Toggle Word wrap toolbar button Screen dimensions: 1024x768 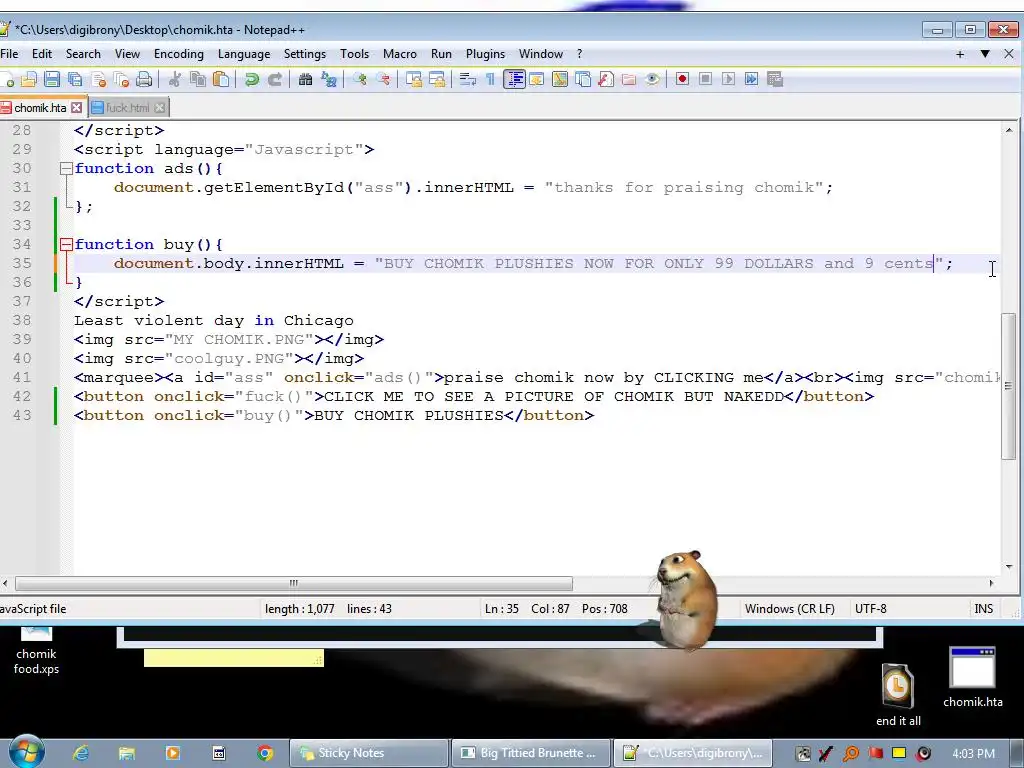coord(468,80)
